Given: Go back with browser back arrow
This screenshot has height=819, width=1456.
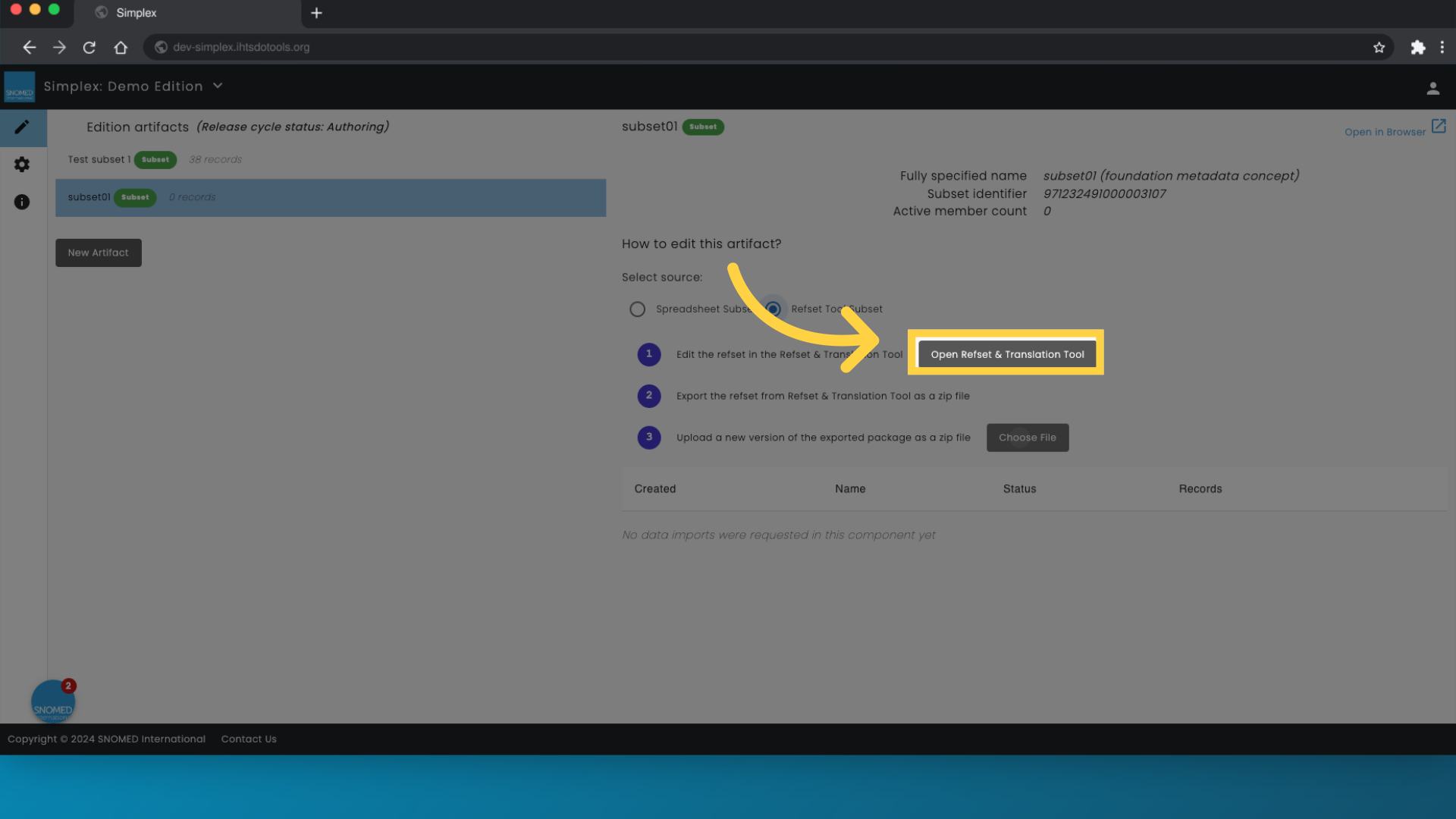Looking at the screenshot, I should click(30, 47).
